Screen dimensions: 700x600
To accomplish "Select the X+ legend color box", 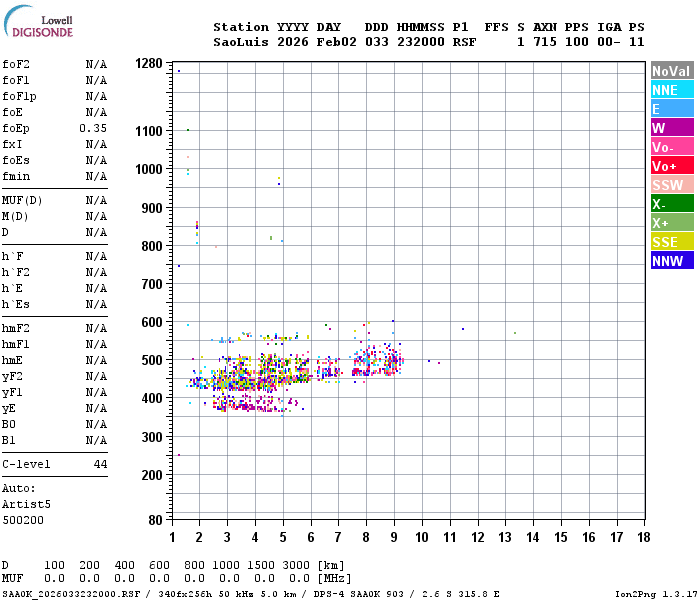I will coord(672,223).
